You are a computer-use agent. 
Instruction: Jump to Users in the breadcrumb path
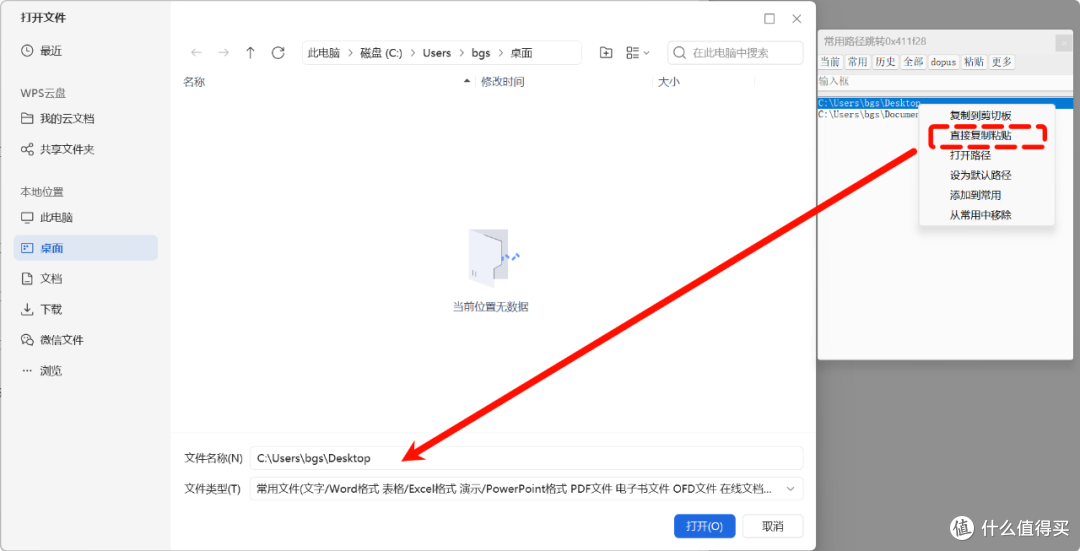point(437,53)
